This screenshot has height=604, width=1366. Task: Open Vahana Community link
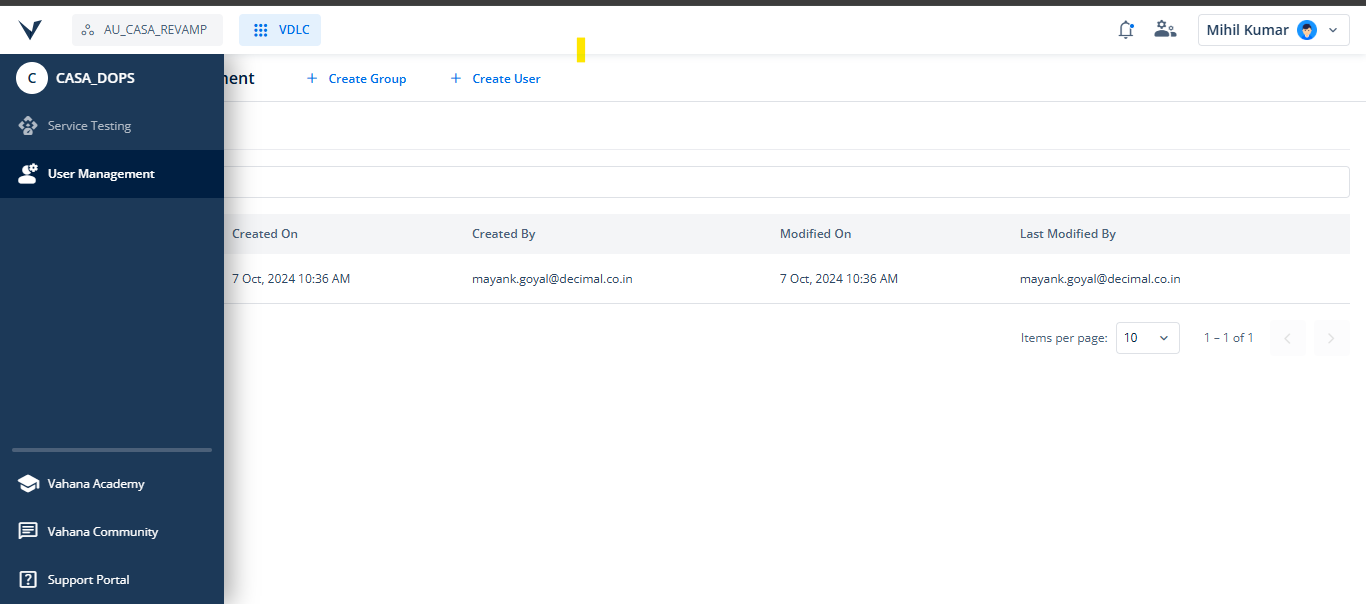click(112, 532)
